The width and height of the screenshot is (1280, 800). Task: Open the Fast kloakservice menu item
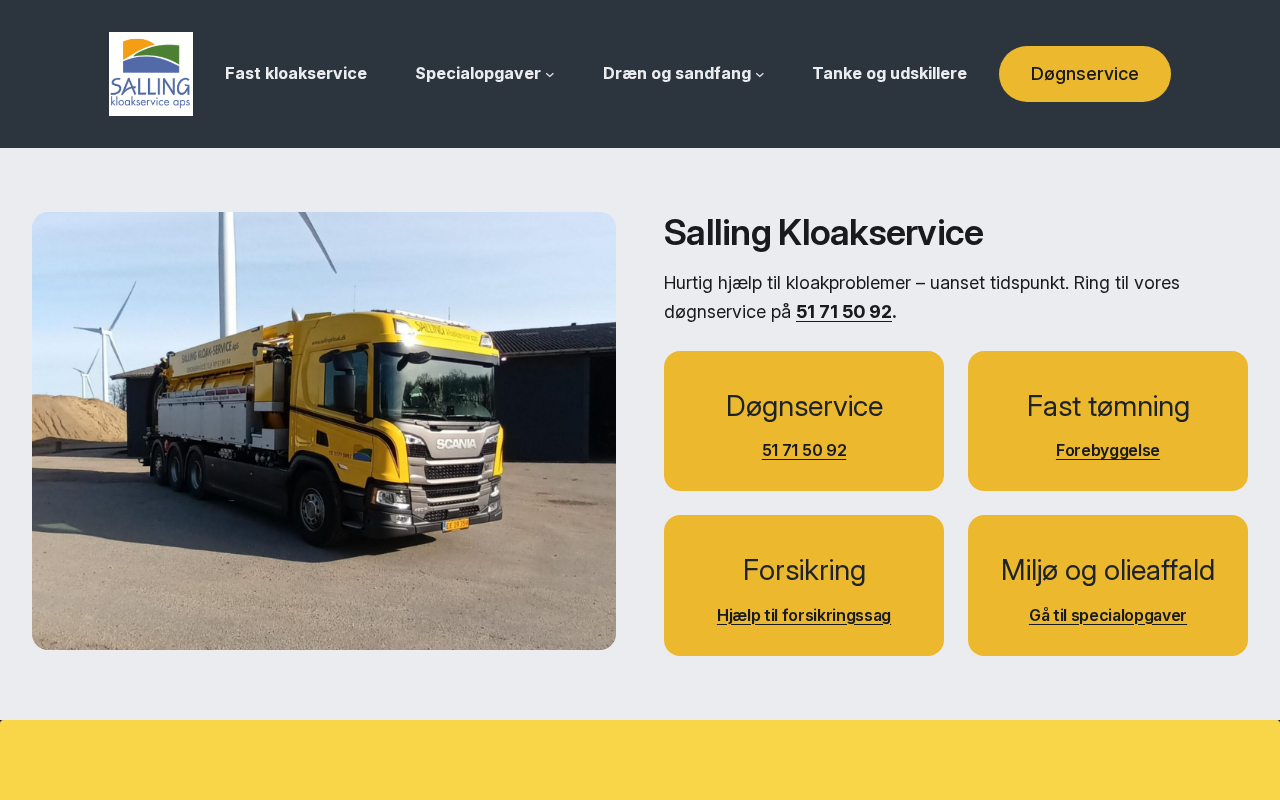pyautogui.click(x=296, y=73)
